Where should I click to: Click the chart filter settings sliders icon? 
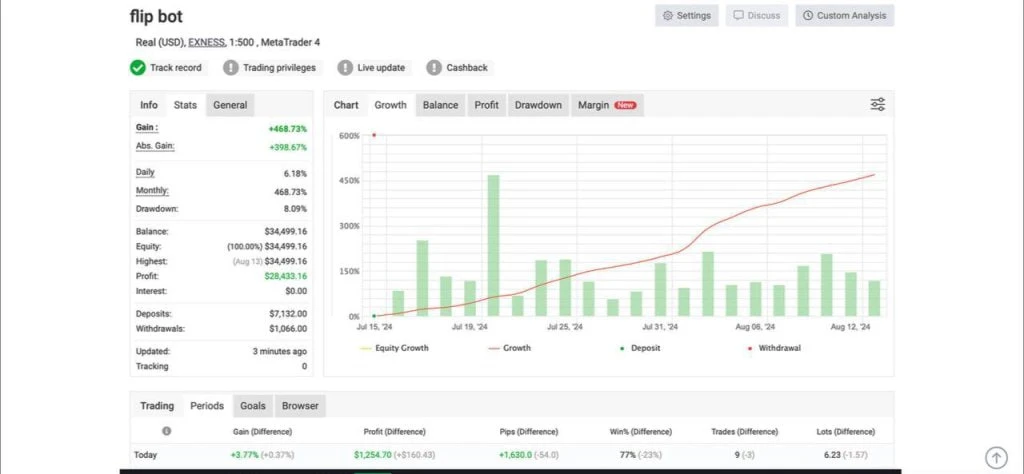877,105
